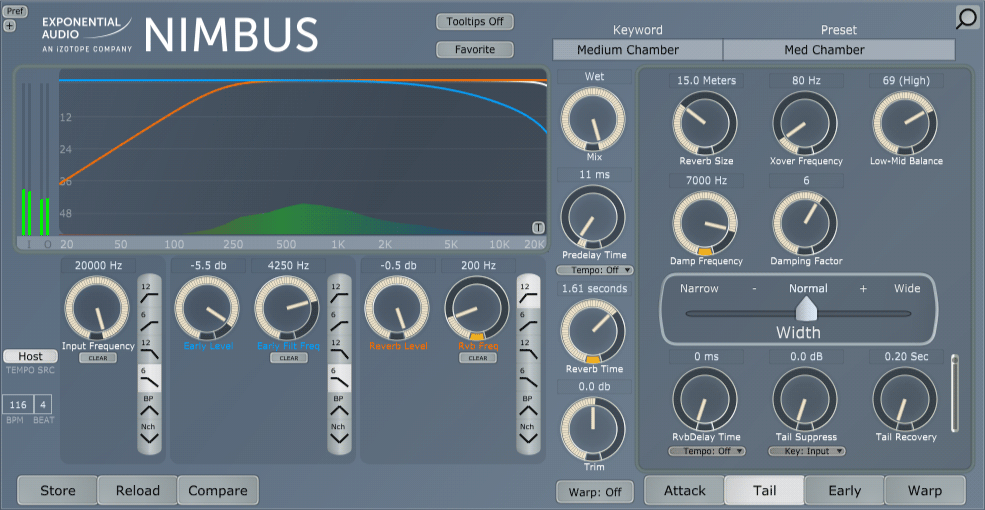This screenshot has width=985, height=510.
Task: Select 6 dB high-pass shape for Early filter
Action: point(339,319)
